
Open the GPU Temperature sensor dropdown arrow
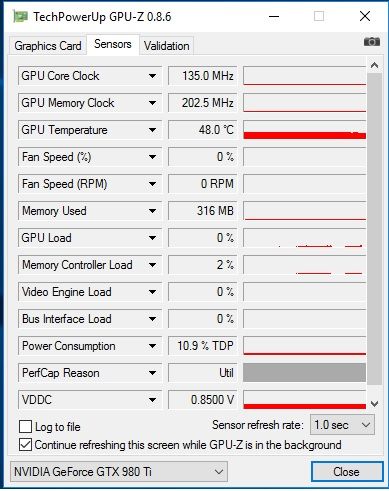[x=152, y=130]
